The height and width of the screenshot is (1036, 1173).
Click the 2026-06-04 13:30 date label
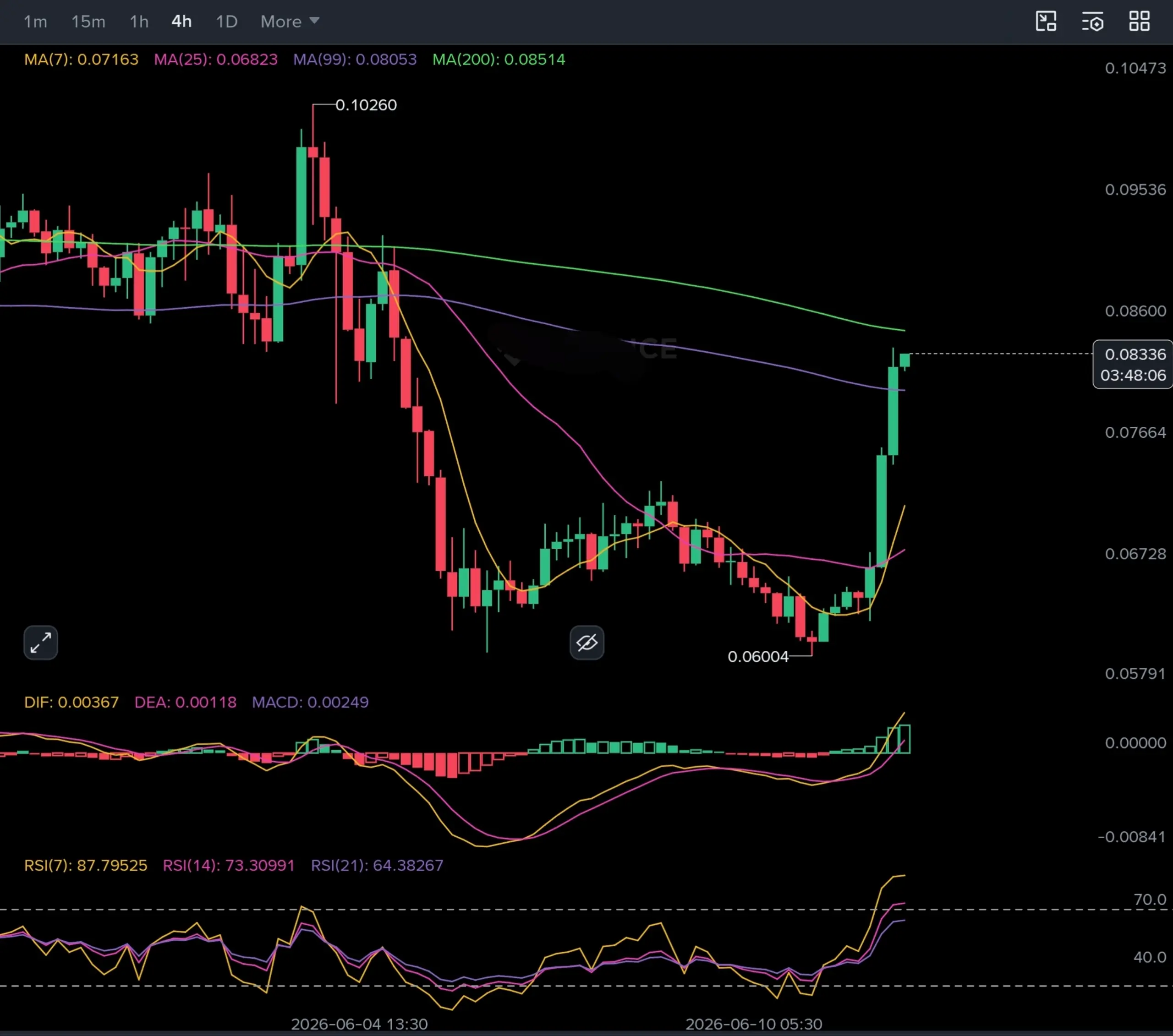coord(359,1024)
